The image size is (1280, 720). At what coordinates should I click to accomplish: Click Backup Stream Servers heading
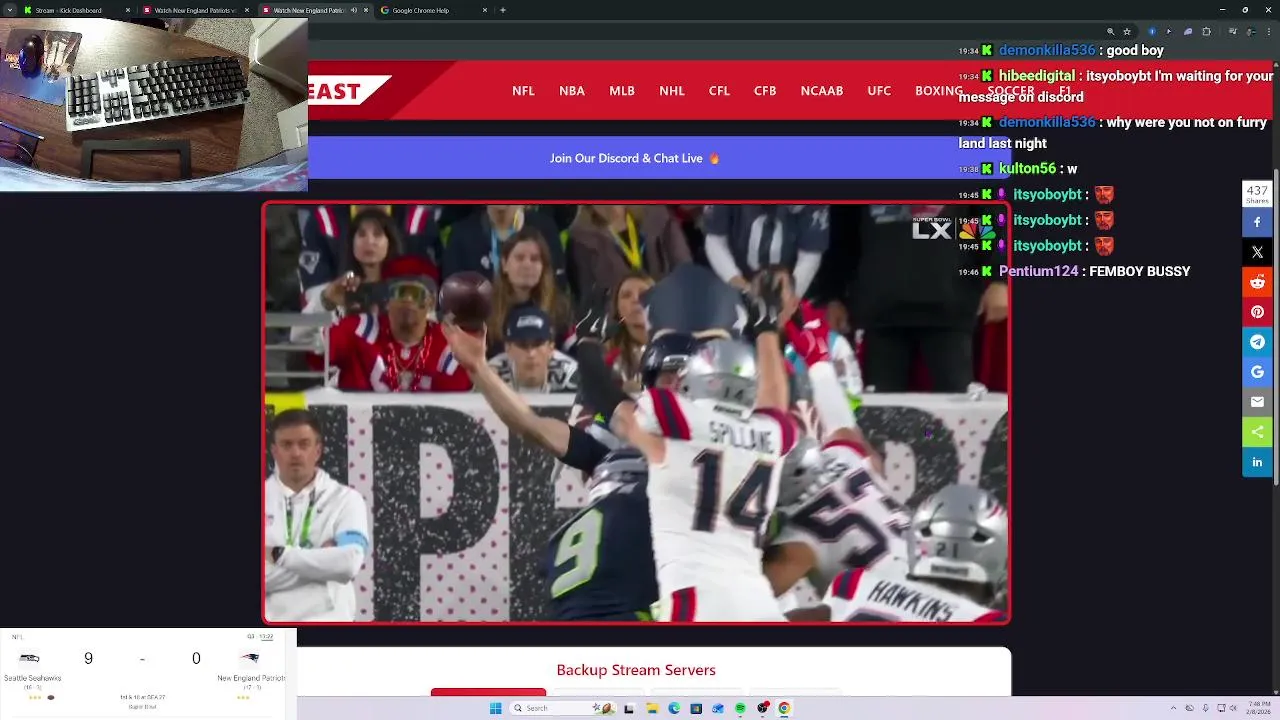coord(636,670)
